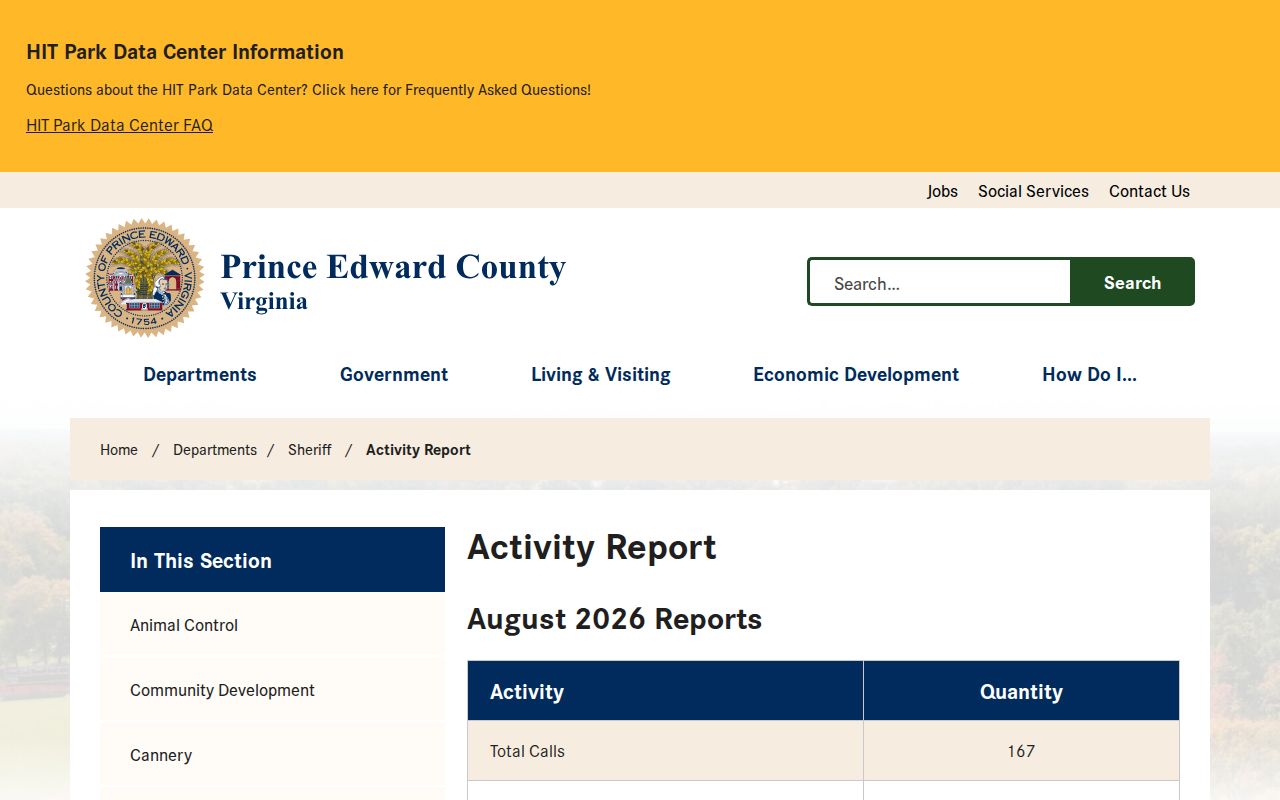Click the August 2026 Reports heading

tap(614, 619)
